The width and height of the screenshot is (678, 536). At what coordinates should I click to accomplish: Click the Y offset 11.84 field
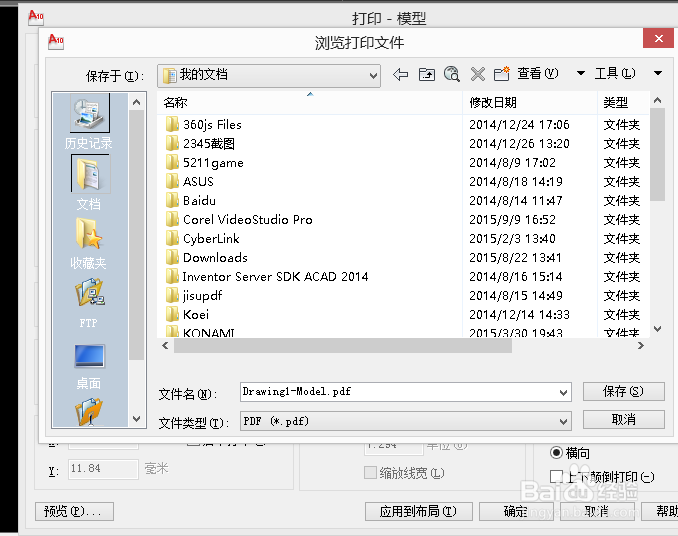pos(103,469)
